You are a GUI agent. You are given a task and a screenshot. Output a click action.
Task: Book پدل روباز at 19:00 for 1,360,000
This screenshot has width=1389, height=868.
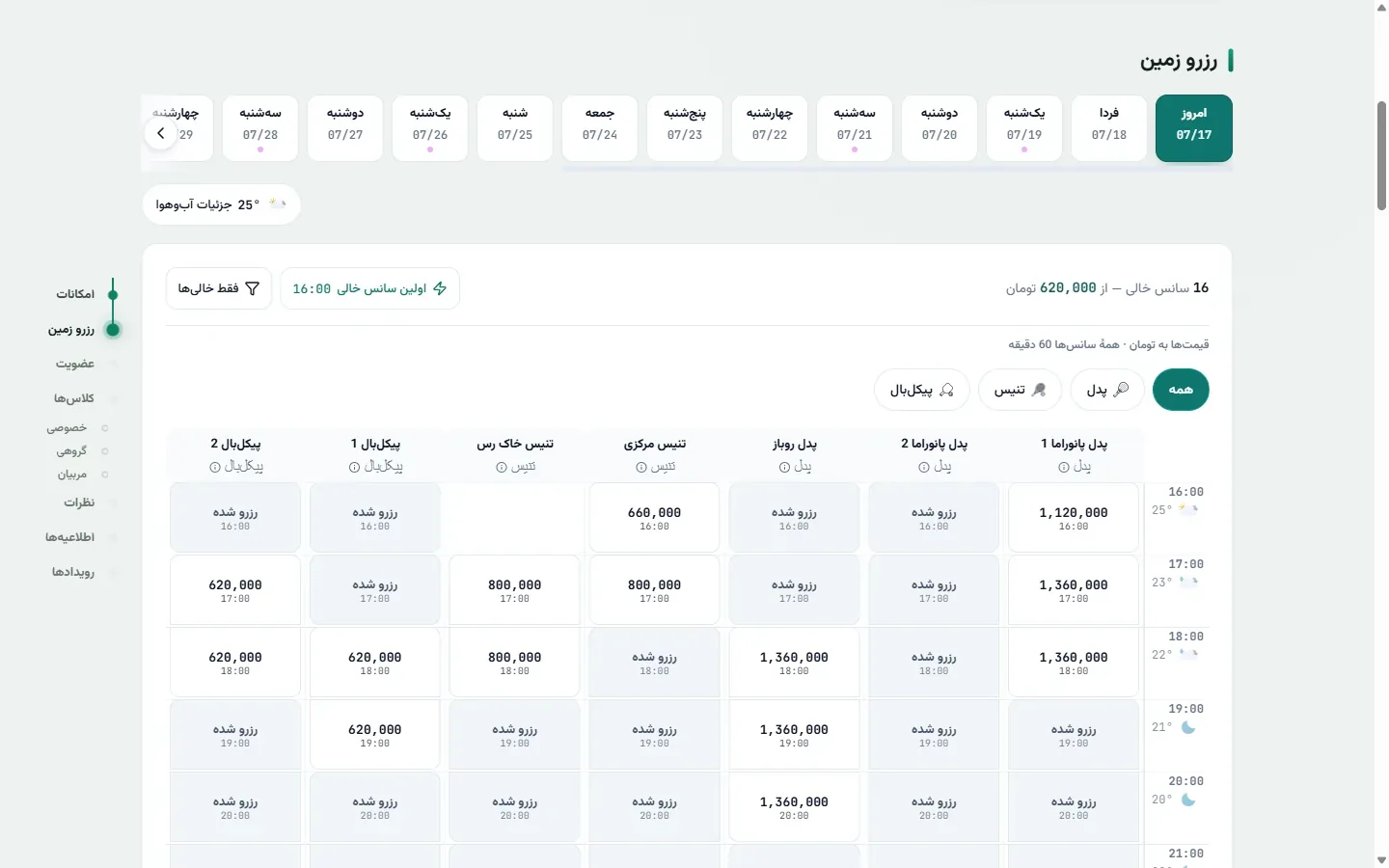click(794, 735)
